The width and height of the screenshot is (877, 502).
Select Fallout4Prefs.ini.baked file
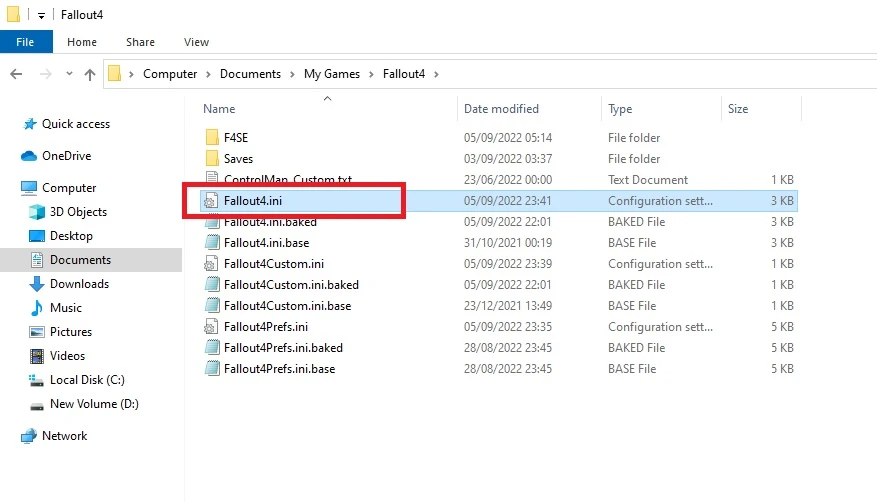283,348
